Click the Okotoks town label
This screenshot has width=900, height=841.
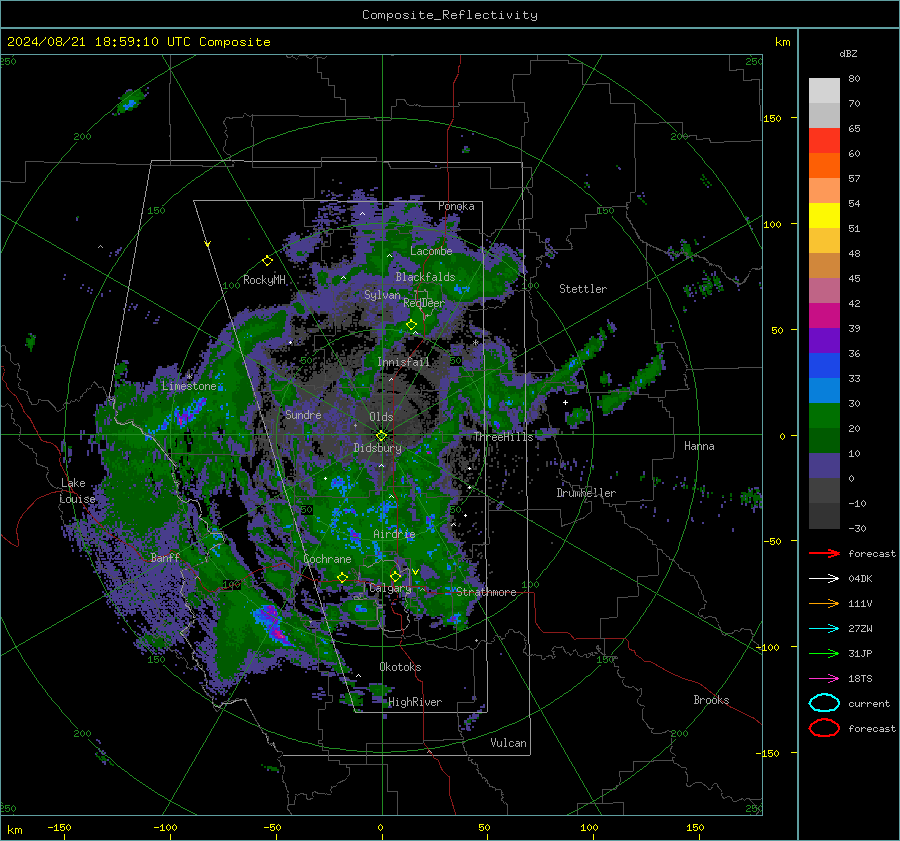(400, 667)
